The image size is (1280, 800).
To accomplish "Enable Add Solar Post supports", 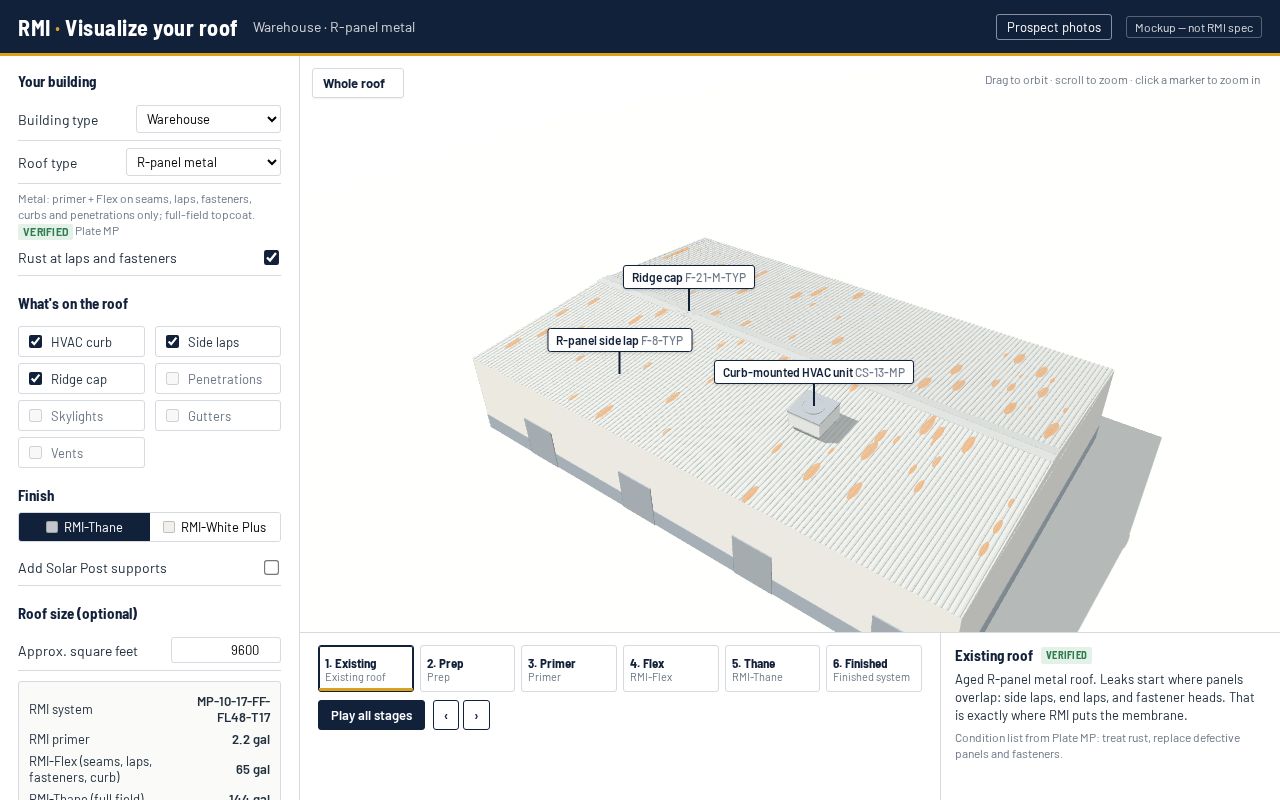I will coord(271,568).
